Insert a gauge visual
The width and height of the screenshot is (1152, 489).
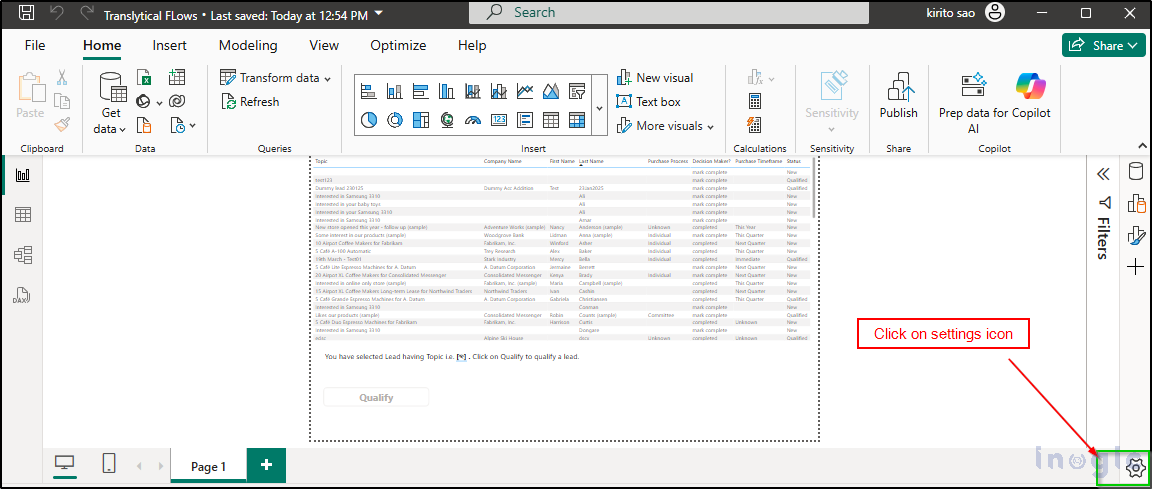[x=473, y=119]
